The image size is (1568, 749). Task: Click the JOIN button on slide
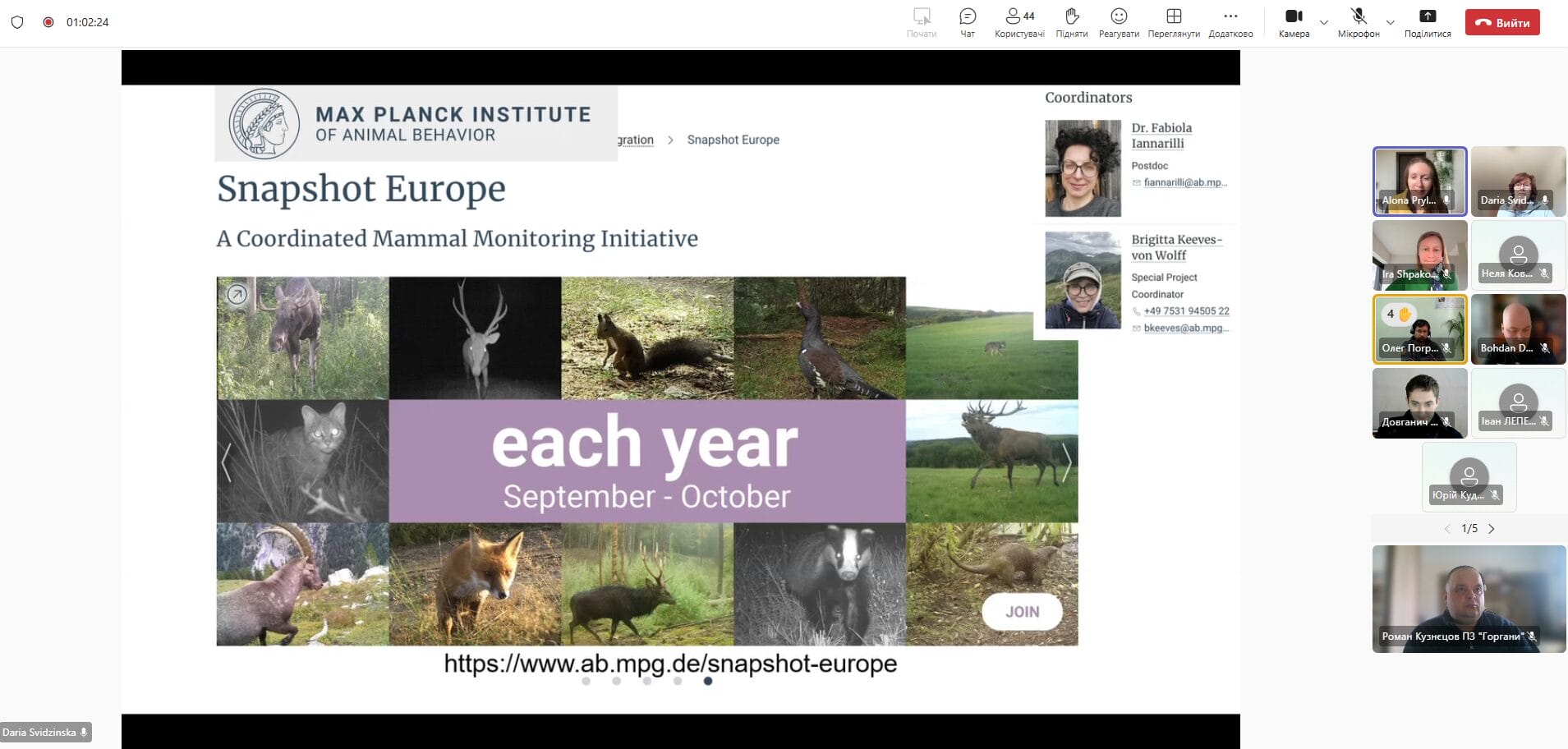tap(1022, 612)
